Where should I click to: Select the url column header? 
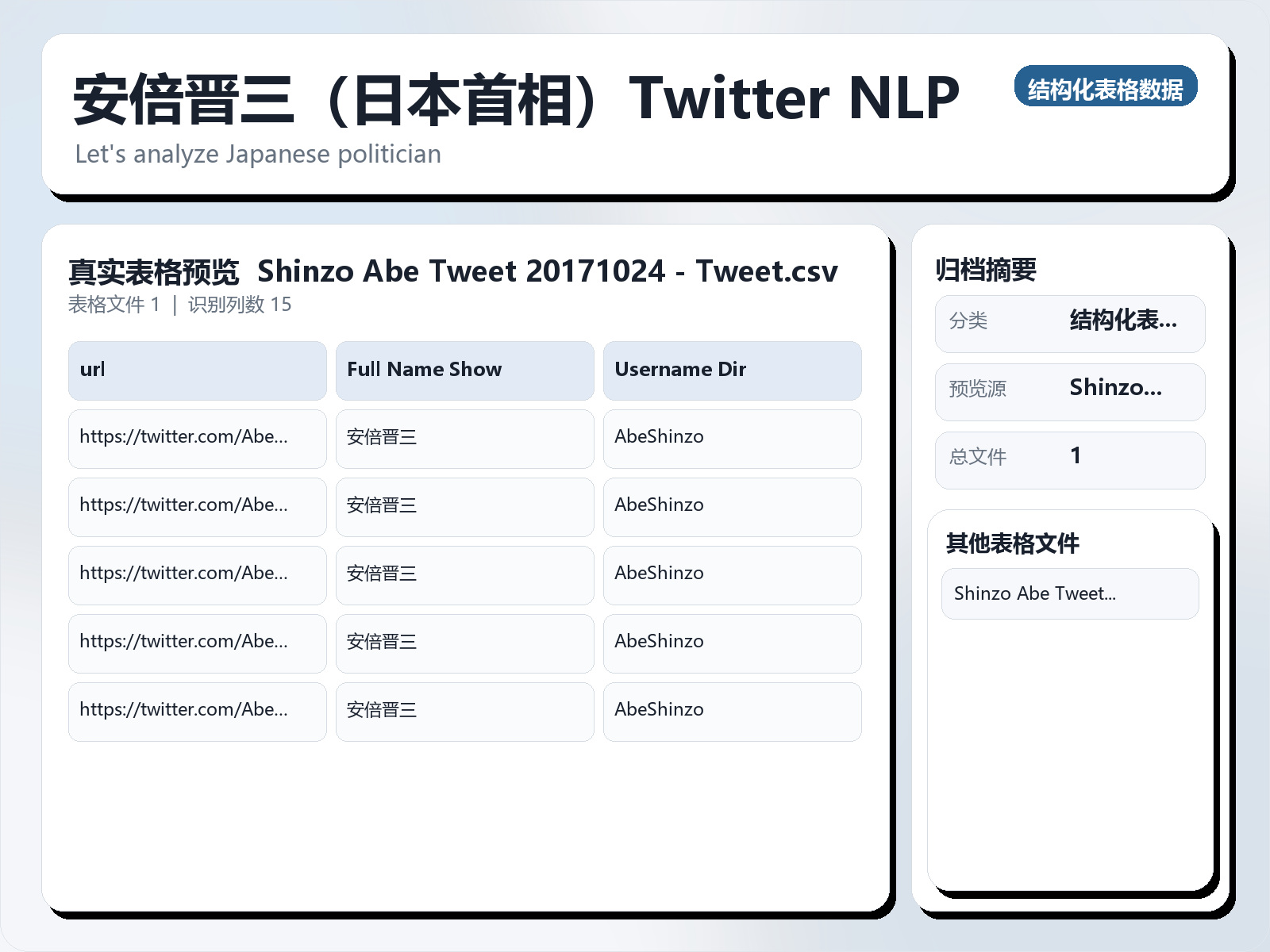[x=197, y=370]
